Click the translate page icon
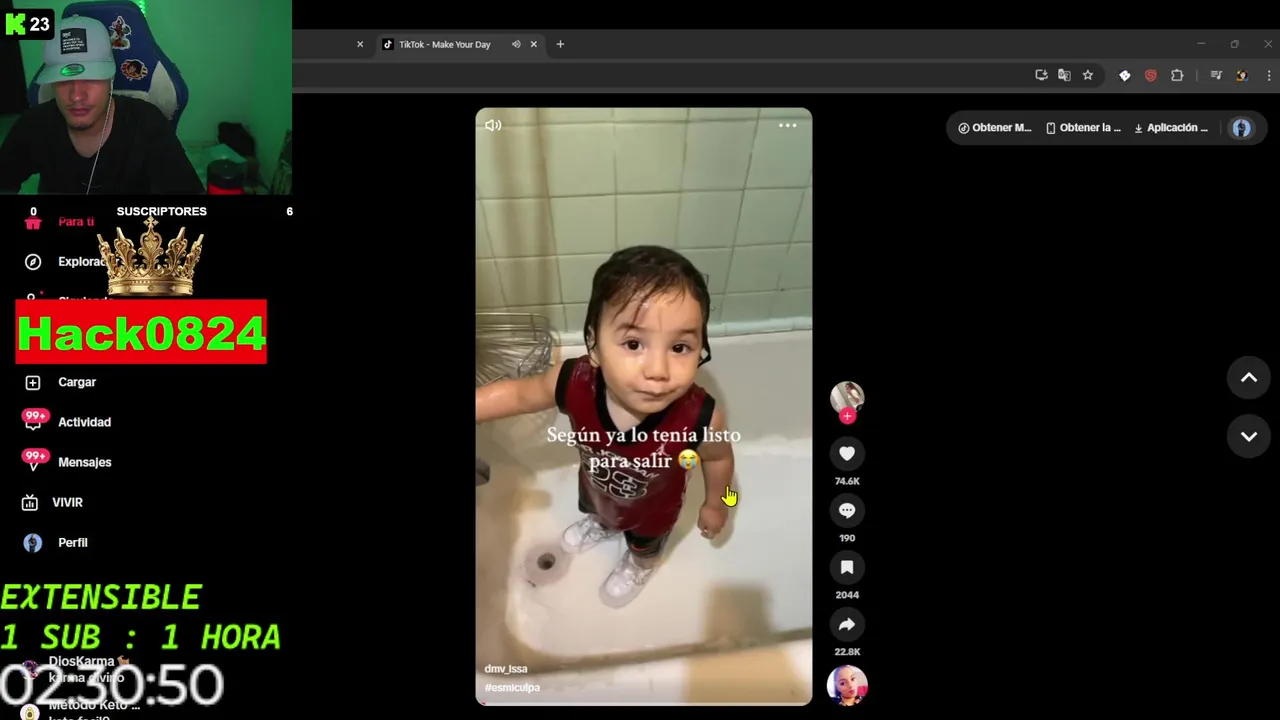Image resolution: width=1280 pixels, height=720 pixels. click(1064, 75)
